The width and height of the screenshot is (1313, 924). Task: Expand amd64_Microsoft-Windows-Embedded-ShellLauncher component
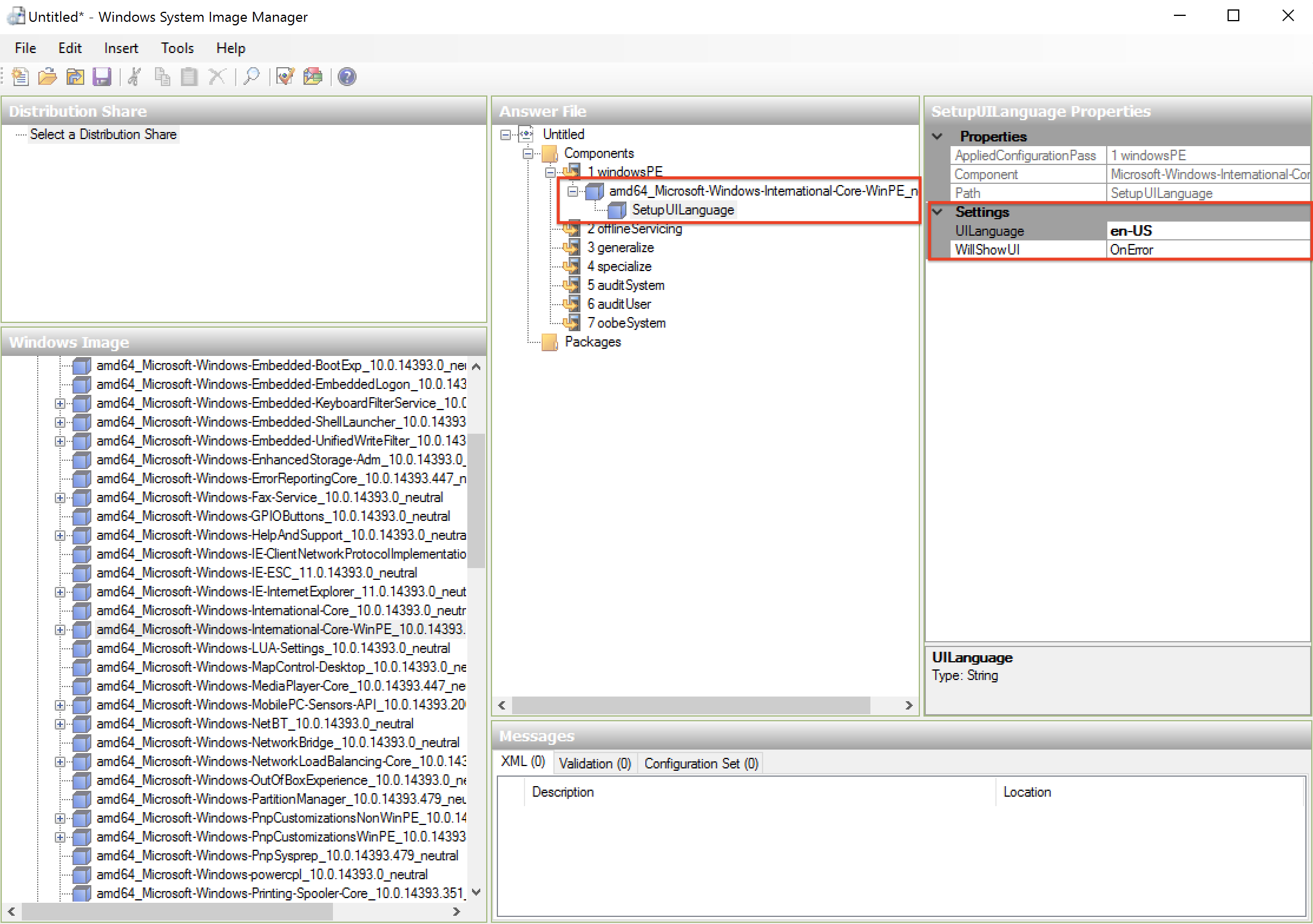pos(60,421)
